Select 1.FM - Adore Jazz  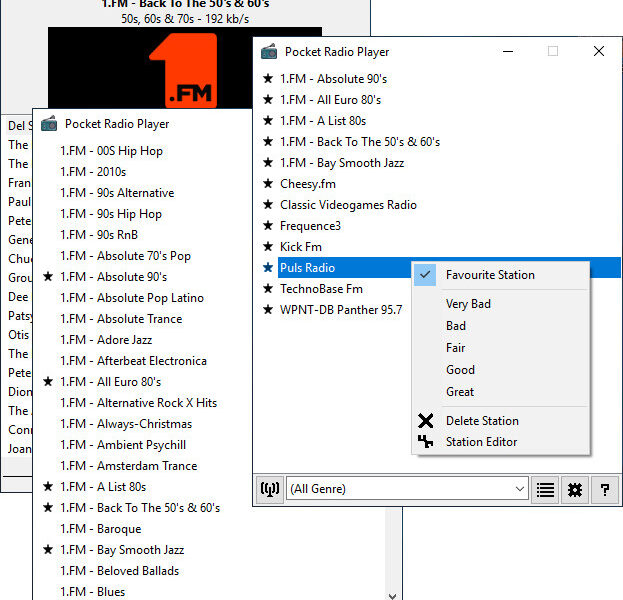tap(106, 340)
